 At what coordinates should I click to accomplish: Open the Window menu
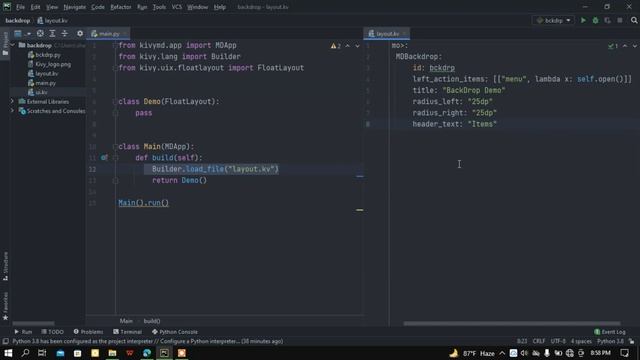coord(198,7)
